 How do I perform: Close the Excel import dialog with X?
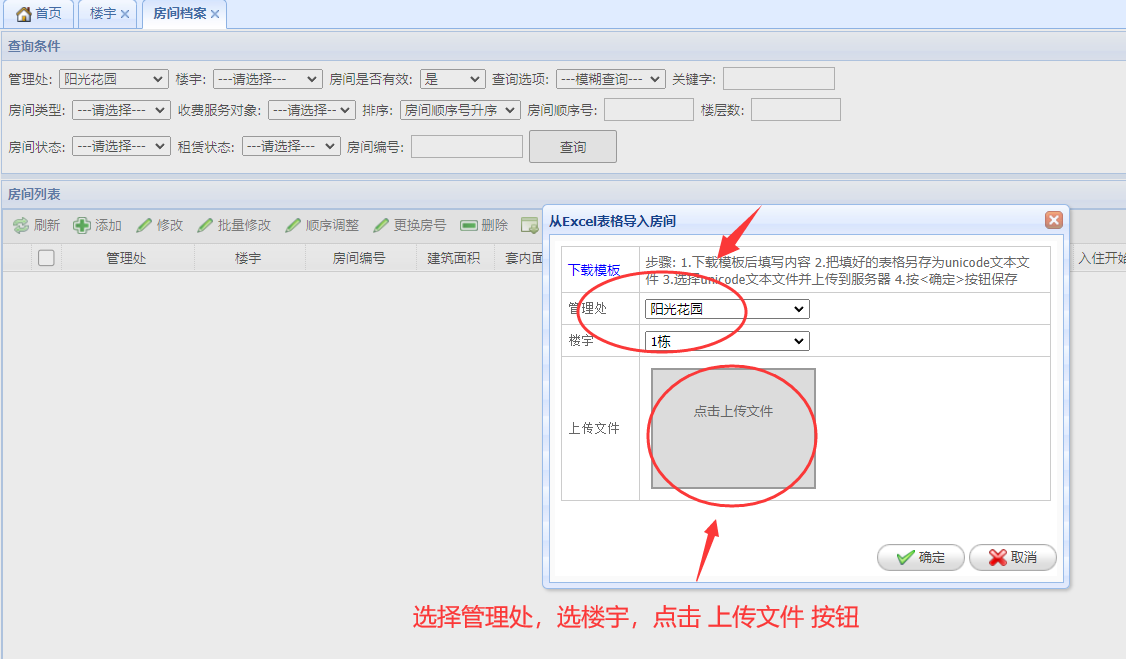tap(1053, 220)
